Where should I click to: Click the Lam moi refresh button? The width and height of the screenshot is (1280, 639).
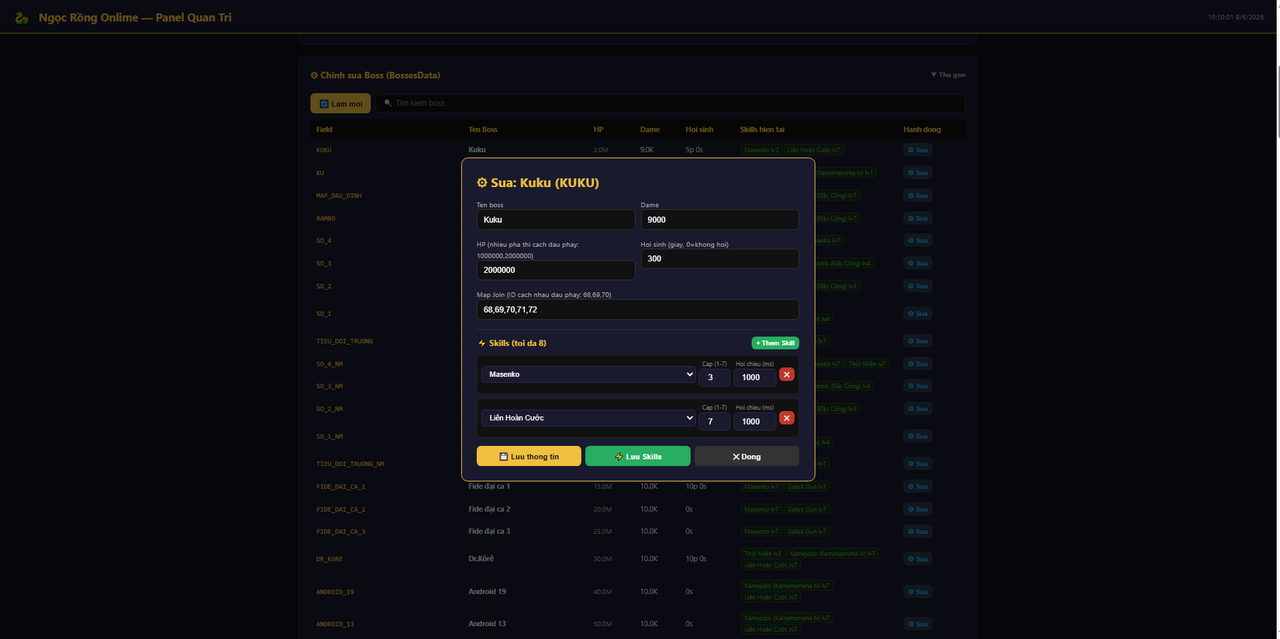[340, 103]
